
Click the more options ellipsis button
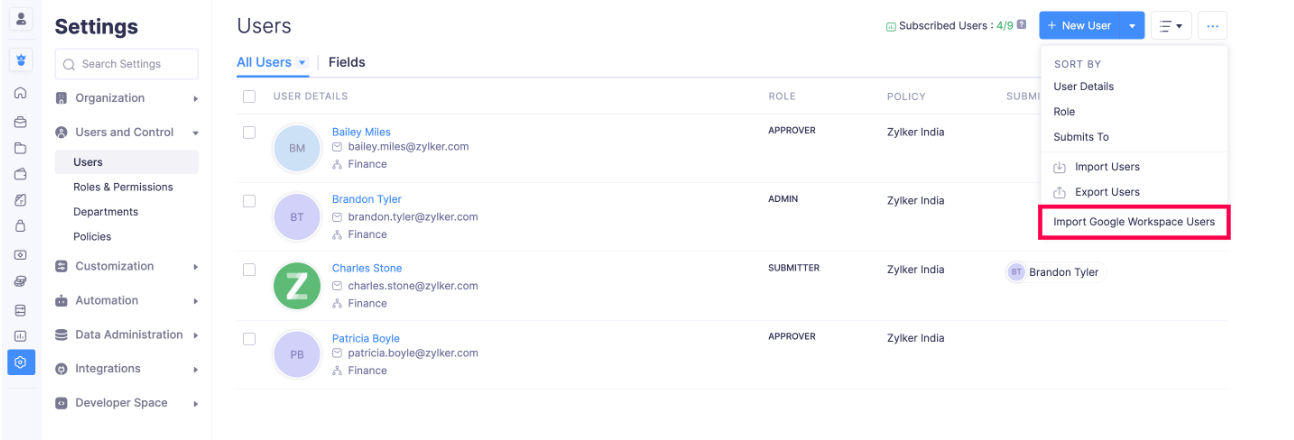click(x=1213, y=26)
